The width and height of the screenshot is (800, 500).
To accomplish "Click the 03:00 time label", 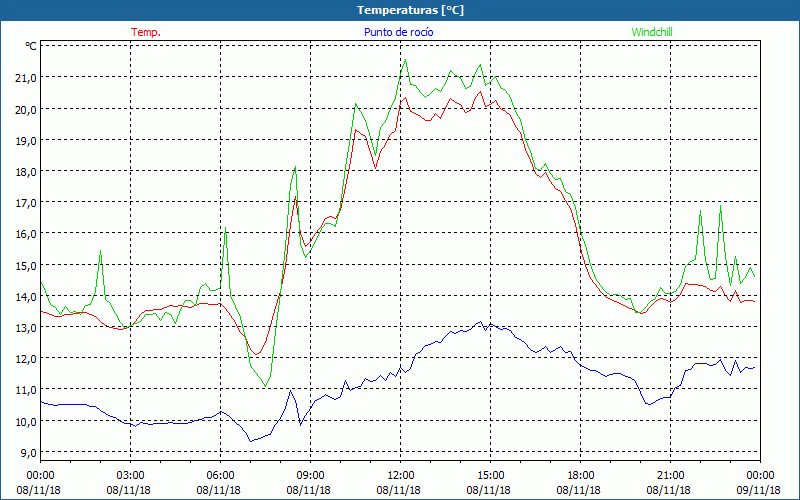I will [131, 476].
